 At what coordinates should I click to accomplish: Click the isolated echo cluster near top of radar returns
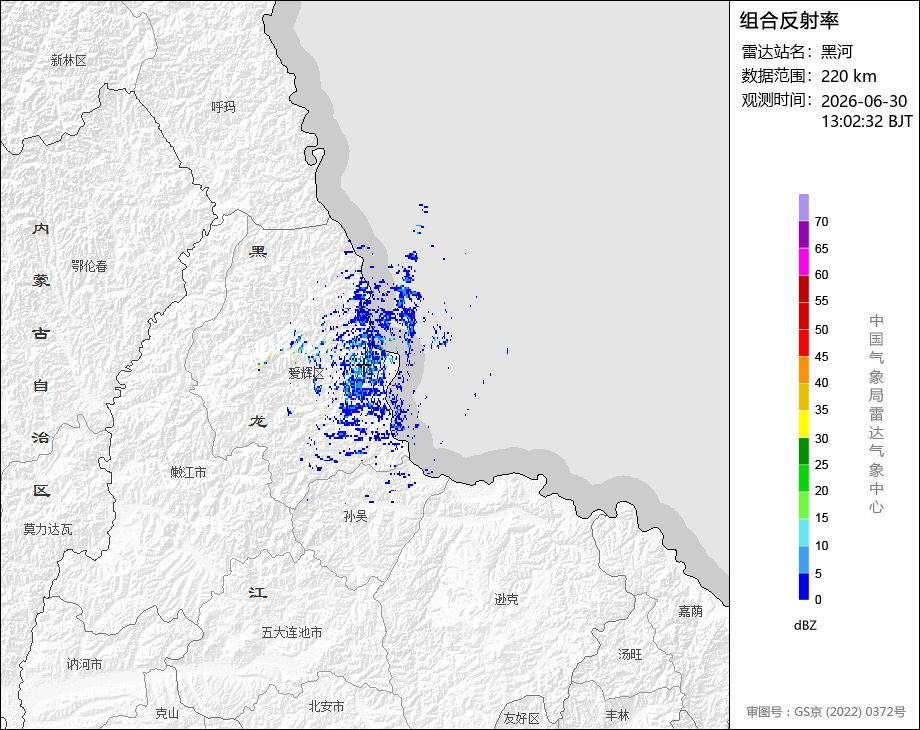point(424,208)
